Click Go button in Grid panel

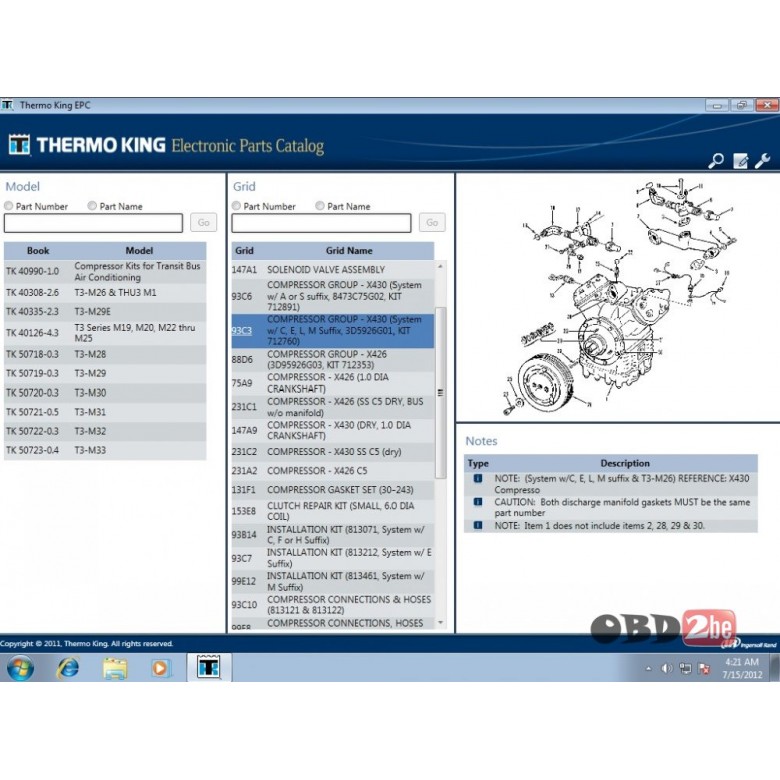[432, 222]
